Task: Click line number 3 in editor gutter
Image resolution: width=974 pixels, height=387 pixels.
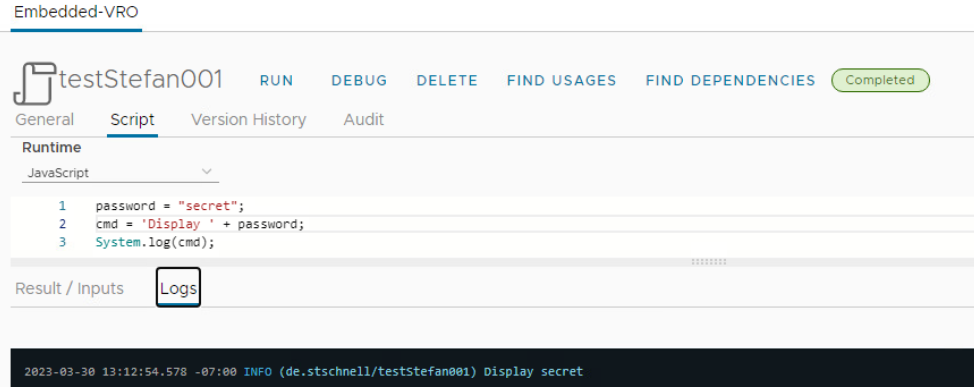Action: (x=62, y=243)
